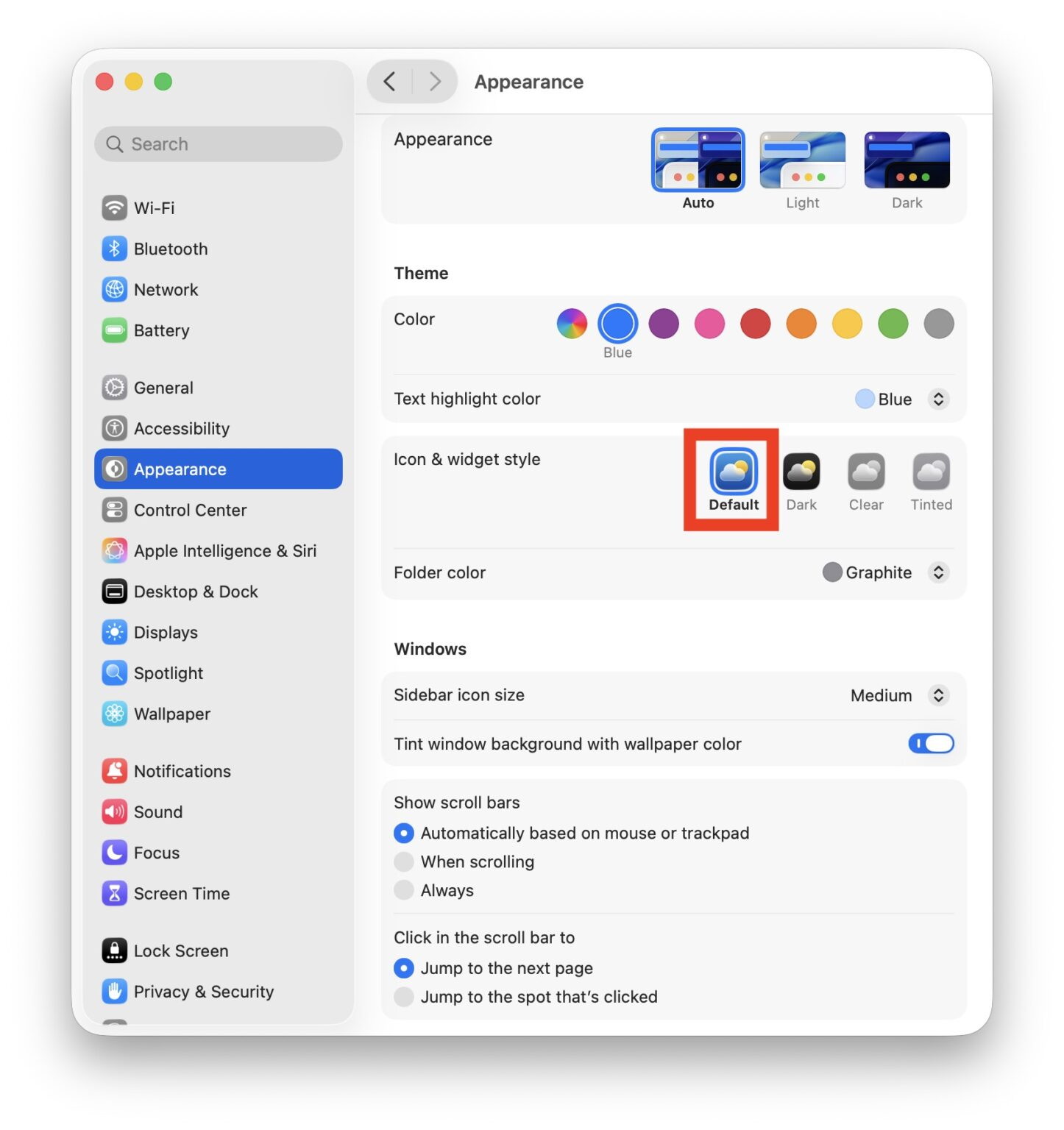Viewport: 1064px width, 1130px height.
Task: Open the Wallpaper settings
Action: click(x=171, y=714)
